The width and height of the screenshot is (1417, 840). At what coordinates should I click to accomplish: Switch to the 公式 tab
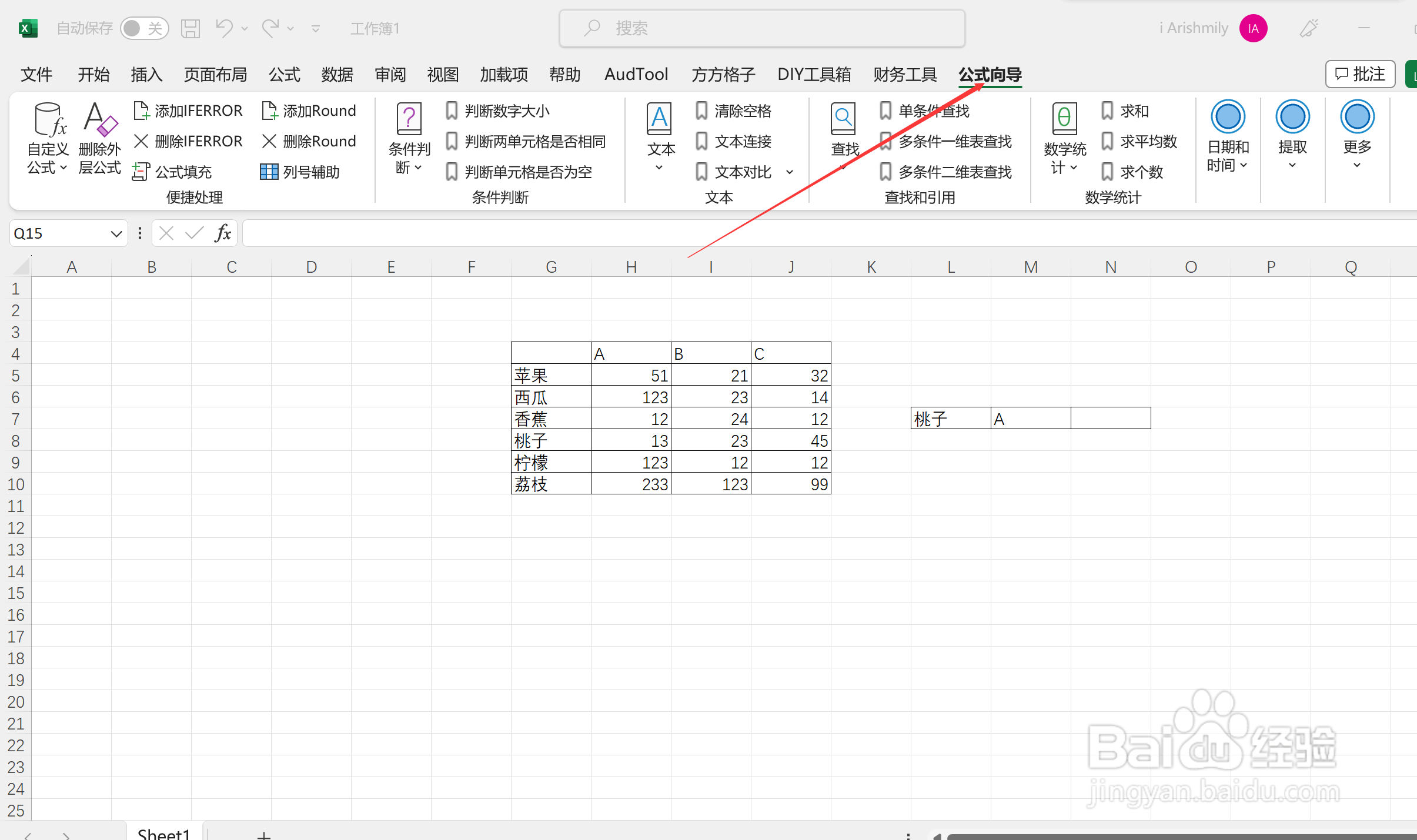(x=285, y=75)
